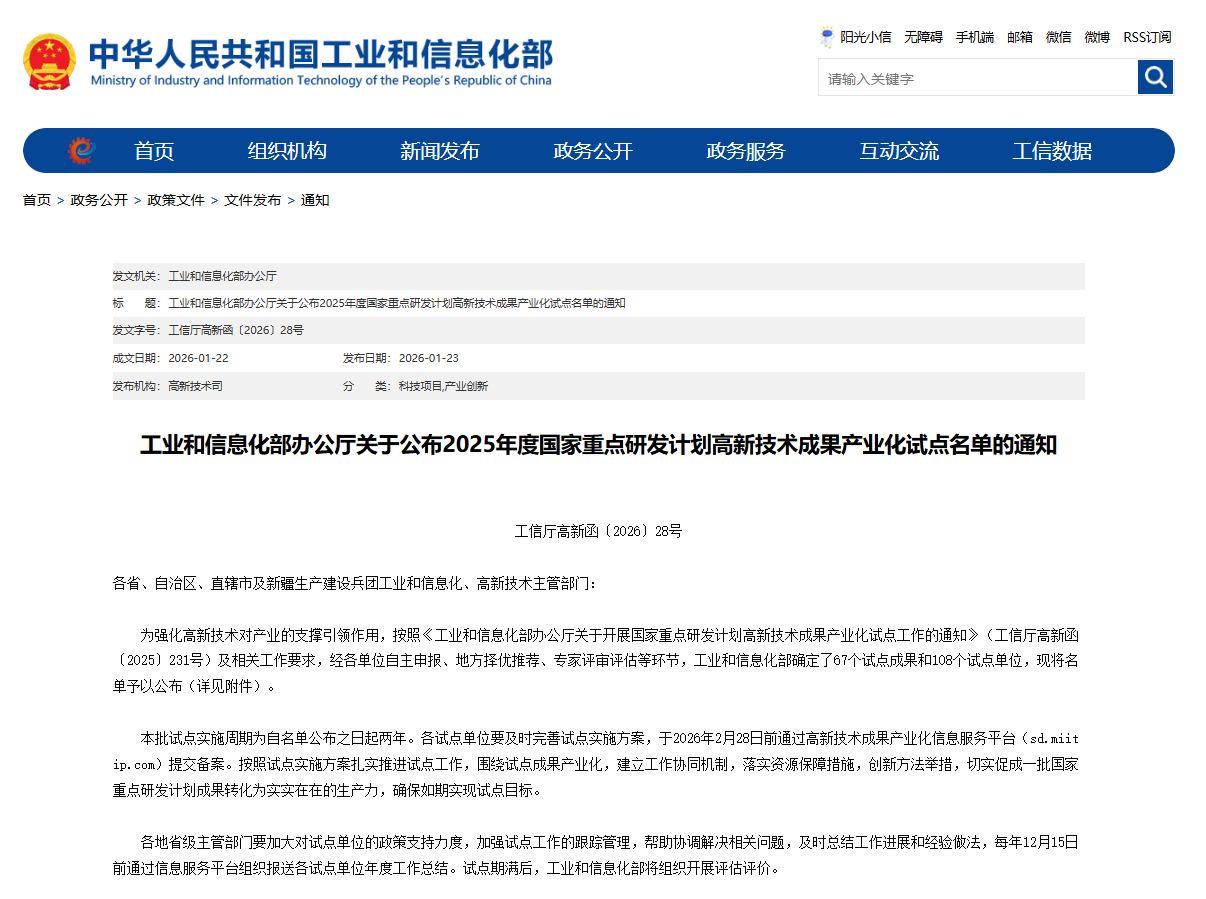Click the red MIIT logo icon in navigation bar
Viewport: 1206px width, 899px height.
point(80,150)
